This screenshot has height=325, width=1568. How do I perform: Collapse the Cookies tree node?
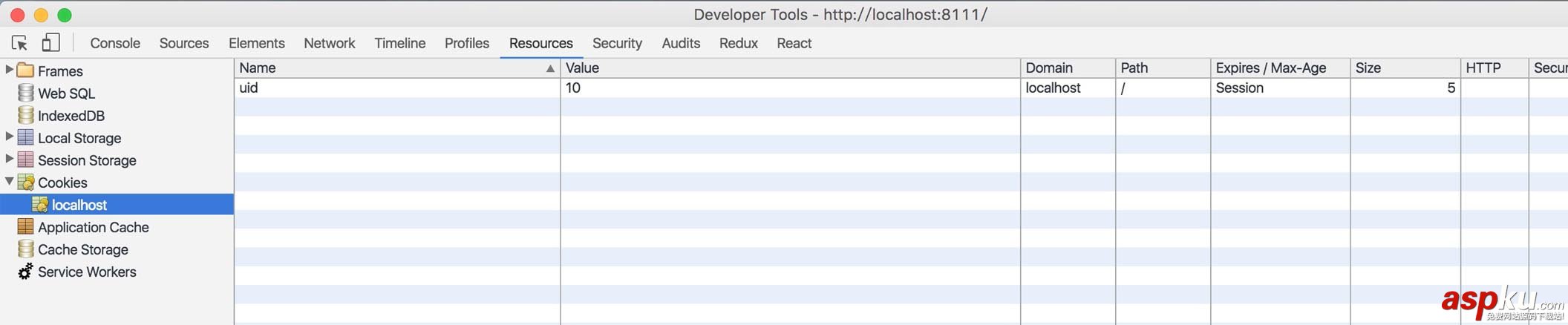pos(9,181)
